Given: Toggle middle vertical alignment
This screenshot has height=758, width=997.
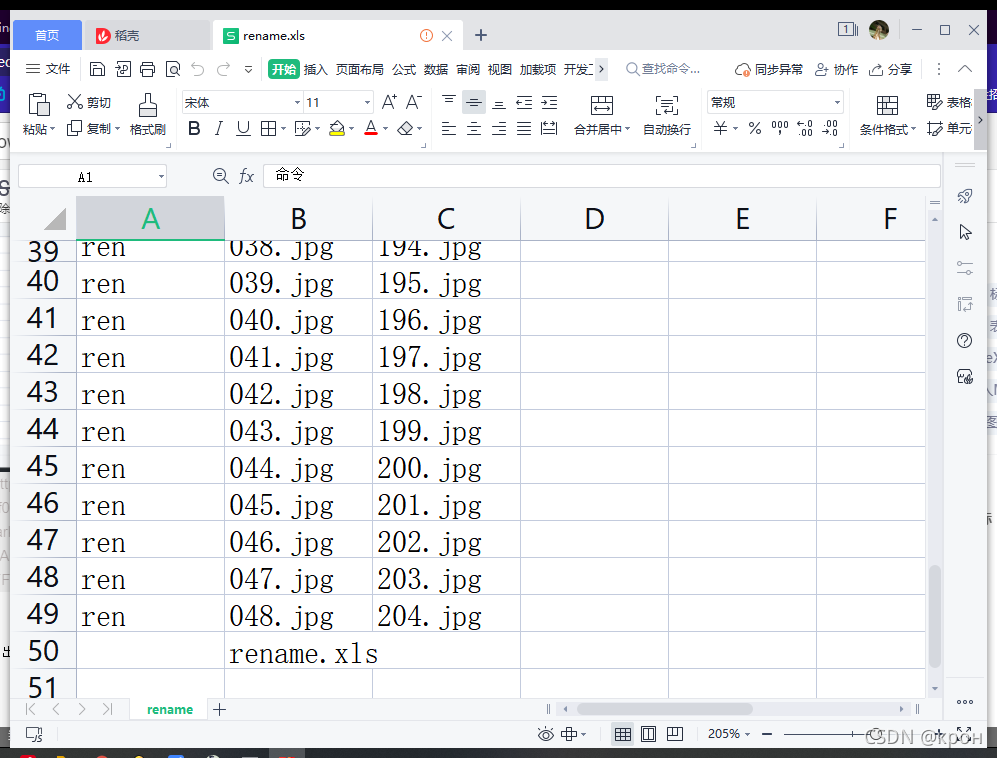Looking at the screenshot, I should [474, 102].
